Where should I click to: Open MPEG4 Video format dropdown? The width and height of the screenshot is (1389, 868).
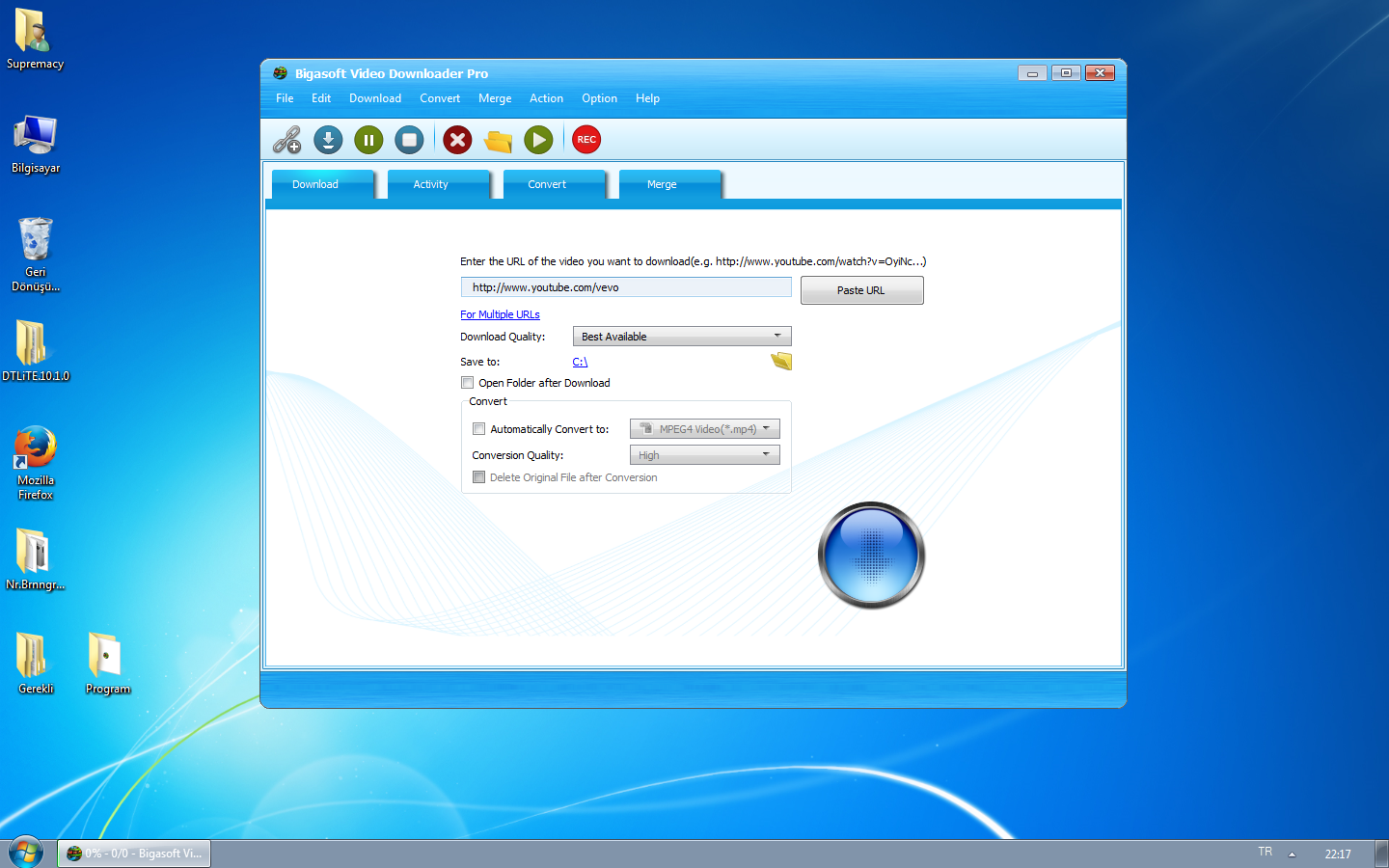(x=705, y=429)
